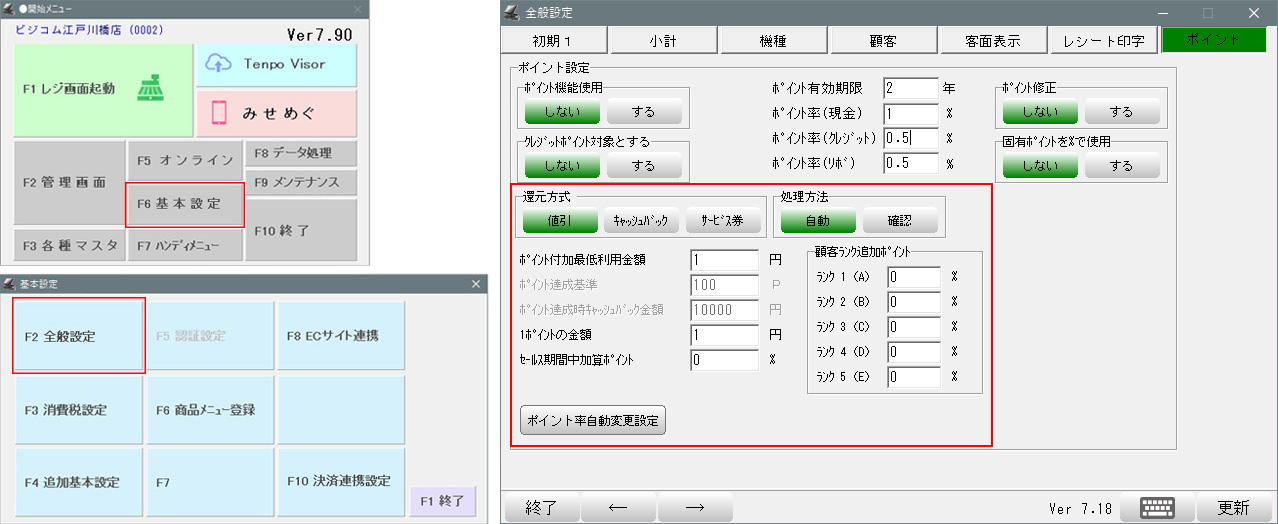The image size is (1278, 524).
Task: Click F10 終了 in start menu
Action: click(x=302, y=230)
